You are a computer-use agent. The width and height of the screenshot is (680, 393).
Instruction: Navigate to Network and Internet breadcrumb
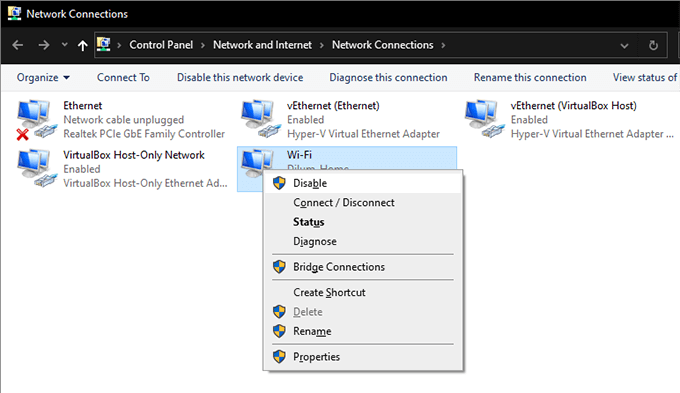coord(262,45)
